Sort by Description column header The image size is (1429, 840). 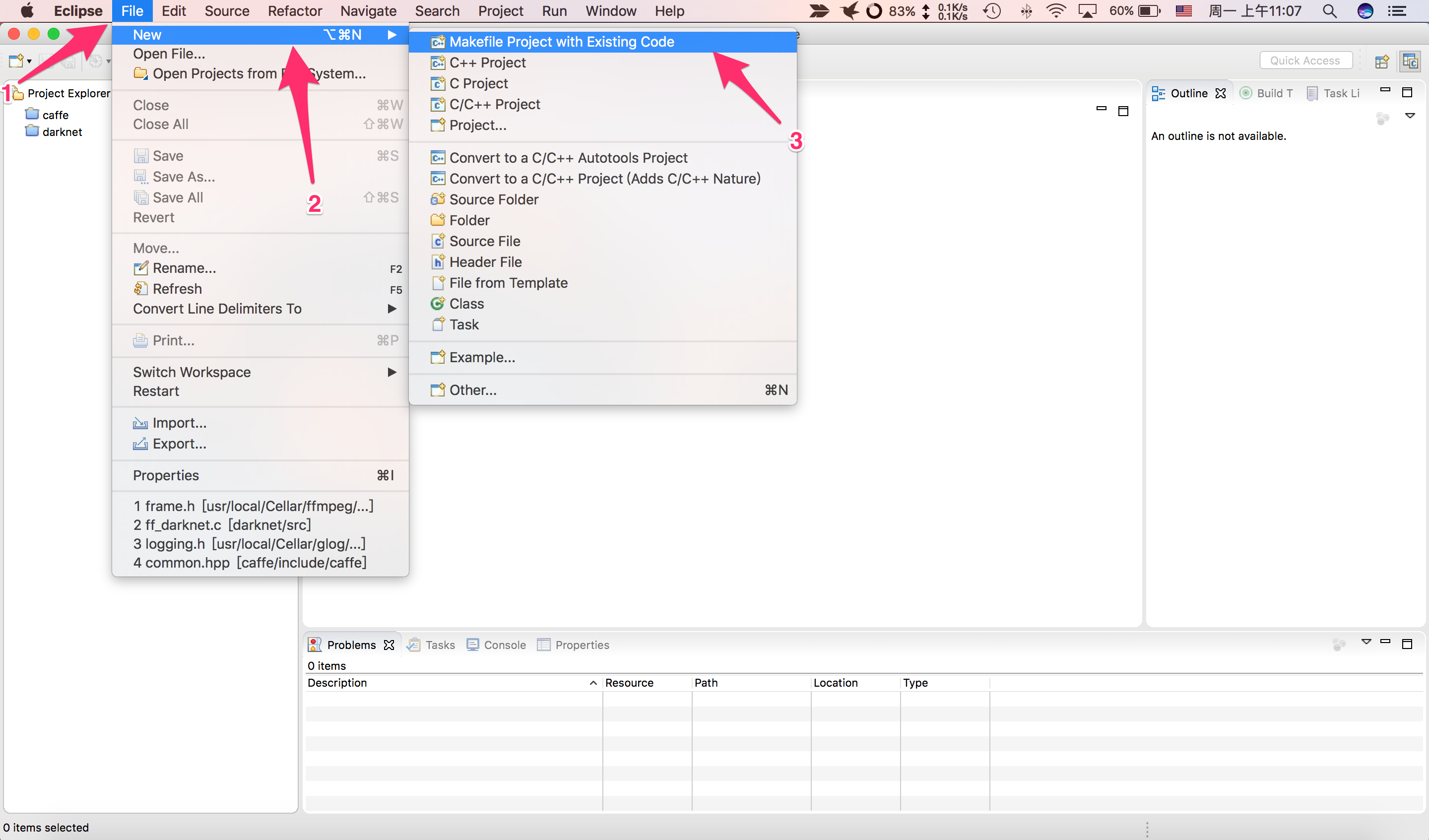(453, 683)
